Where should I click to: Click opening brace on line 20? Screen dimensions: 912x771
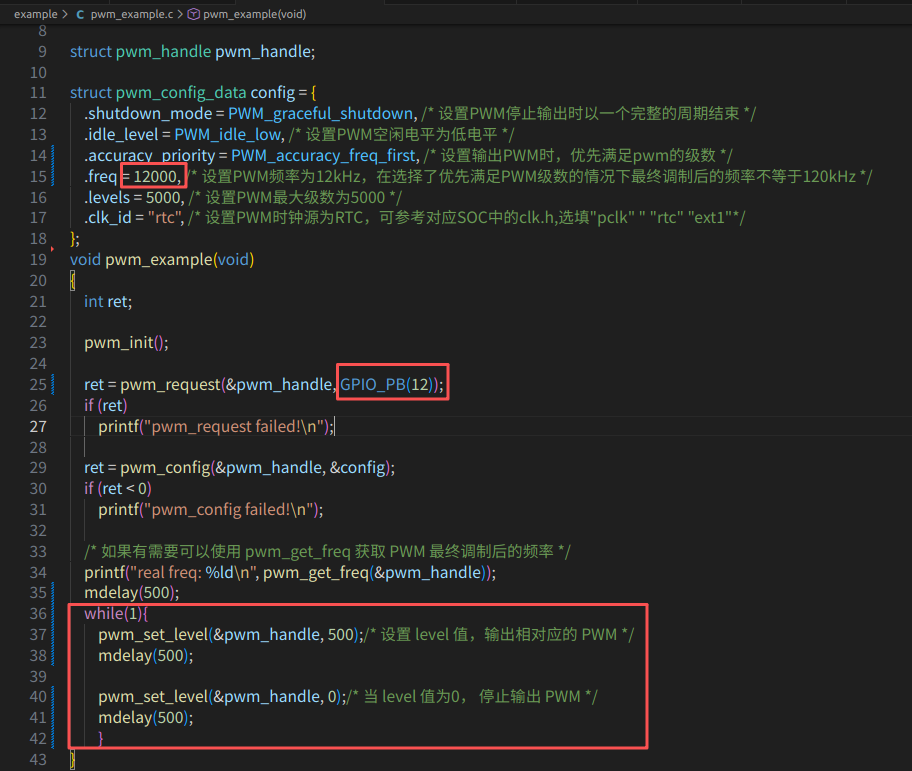pos(73,281)
